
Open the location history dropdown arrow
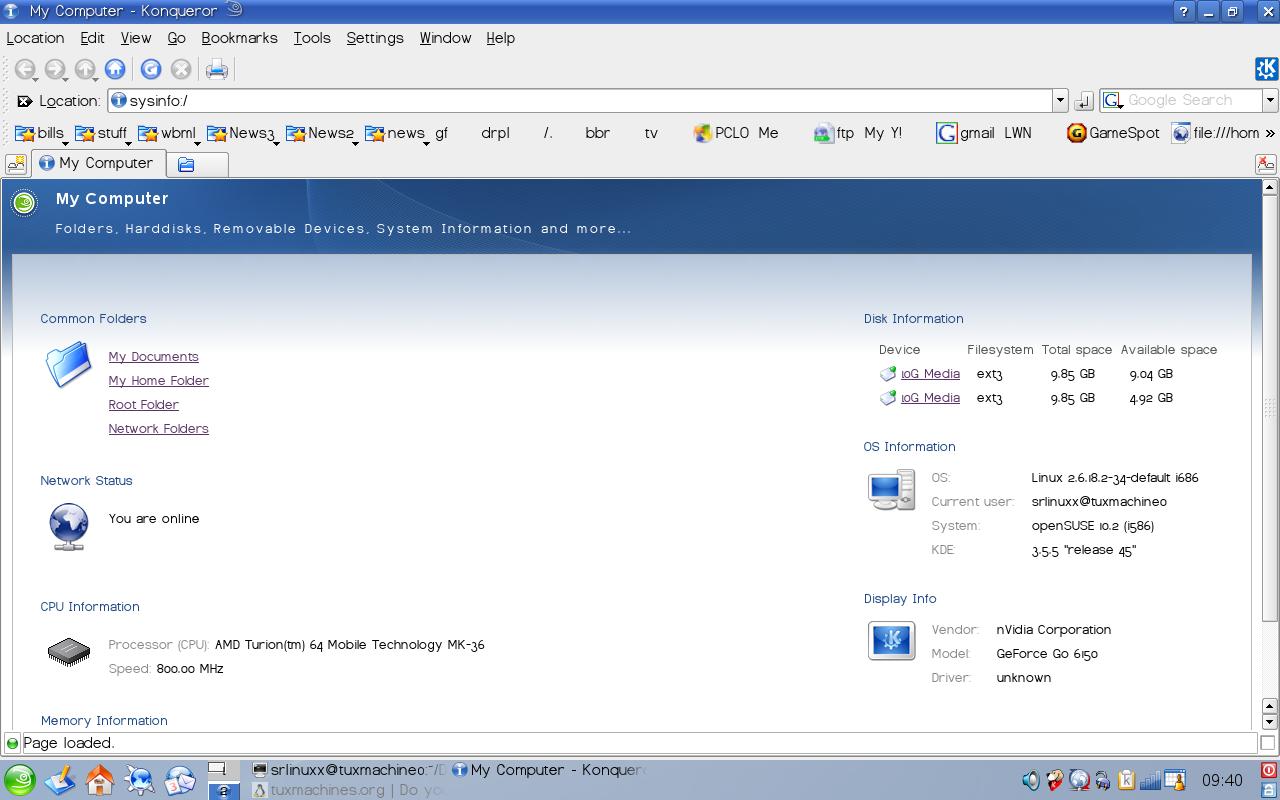[1060, 101]
